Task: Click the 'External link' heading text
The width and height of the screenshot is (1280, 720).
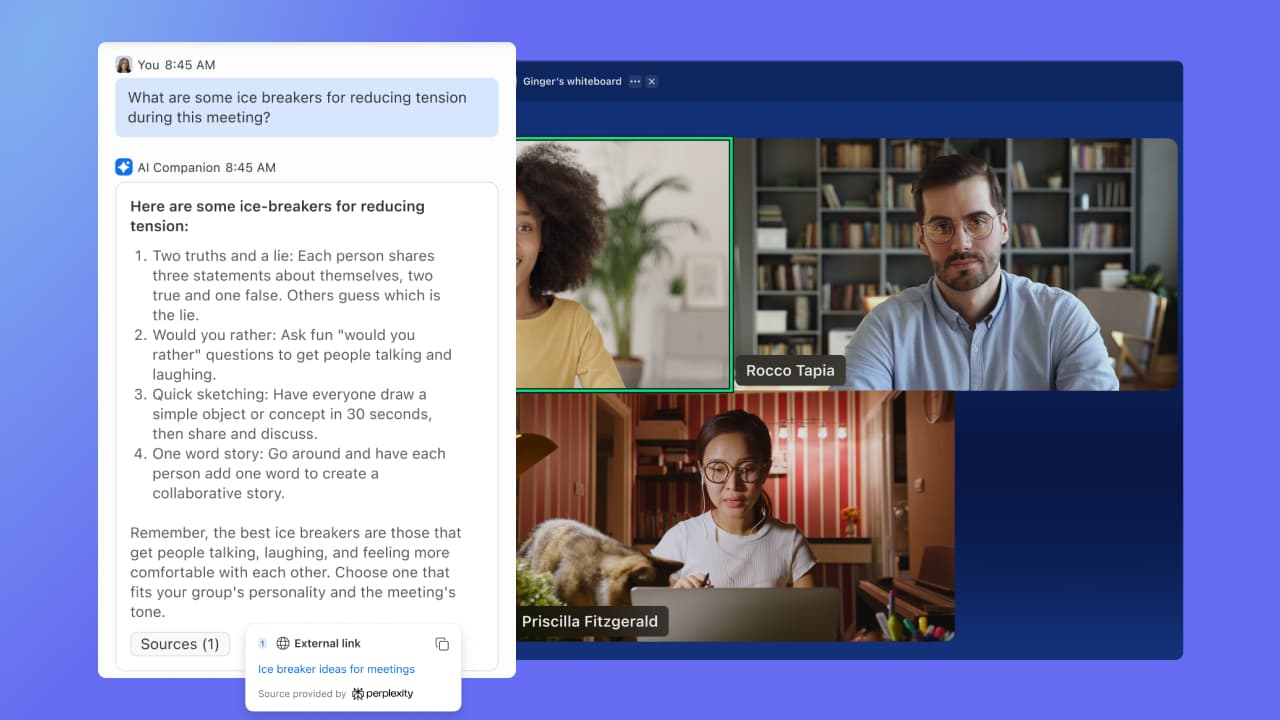Action: pyautogui.click(x=327, y=644)
